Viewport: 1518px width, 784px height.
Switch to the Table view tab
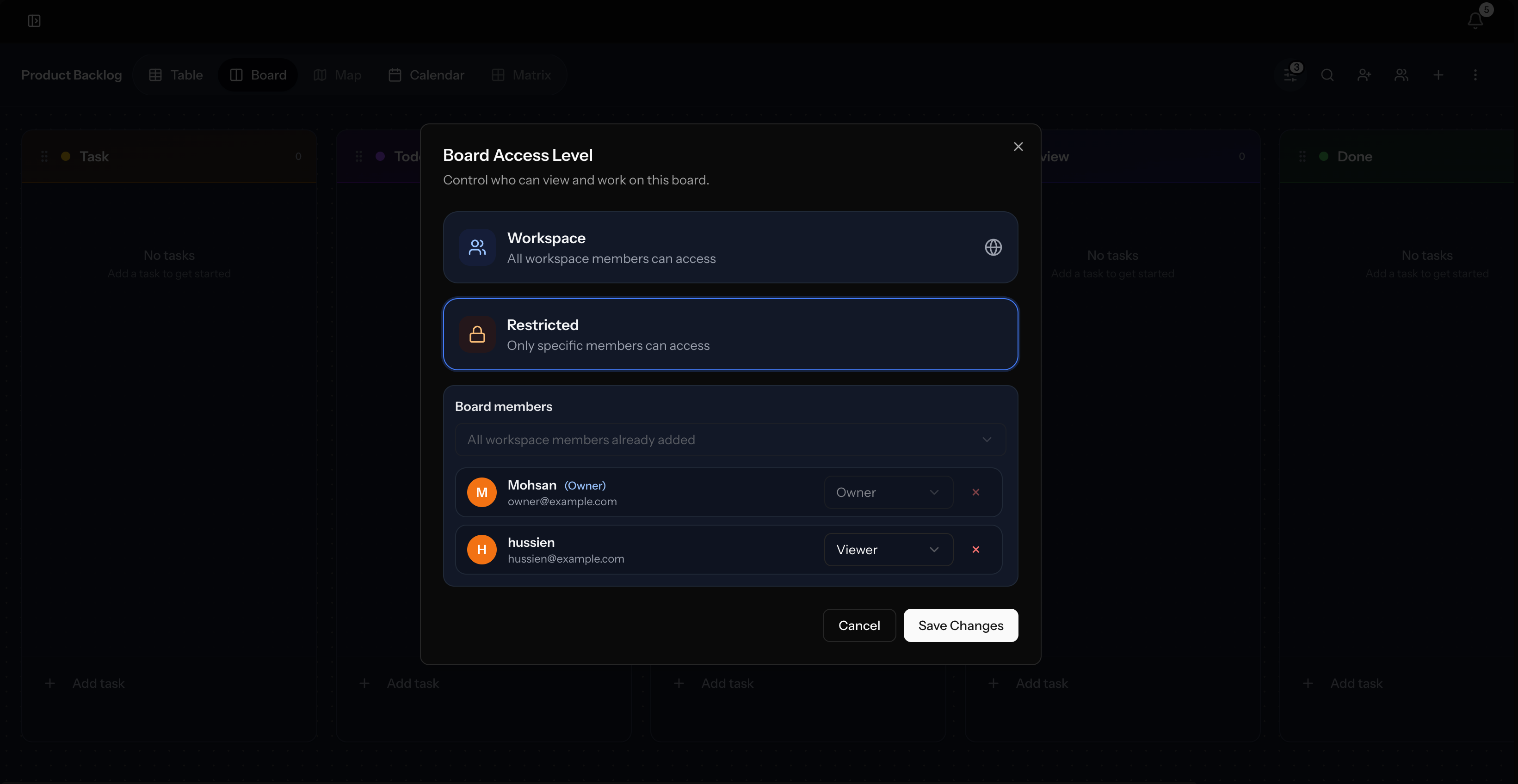tap(176, 75)
